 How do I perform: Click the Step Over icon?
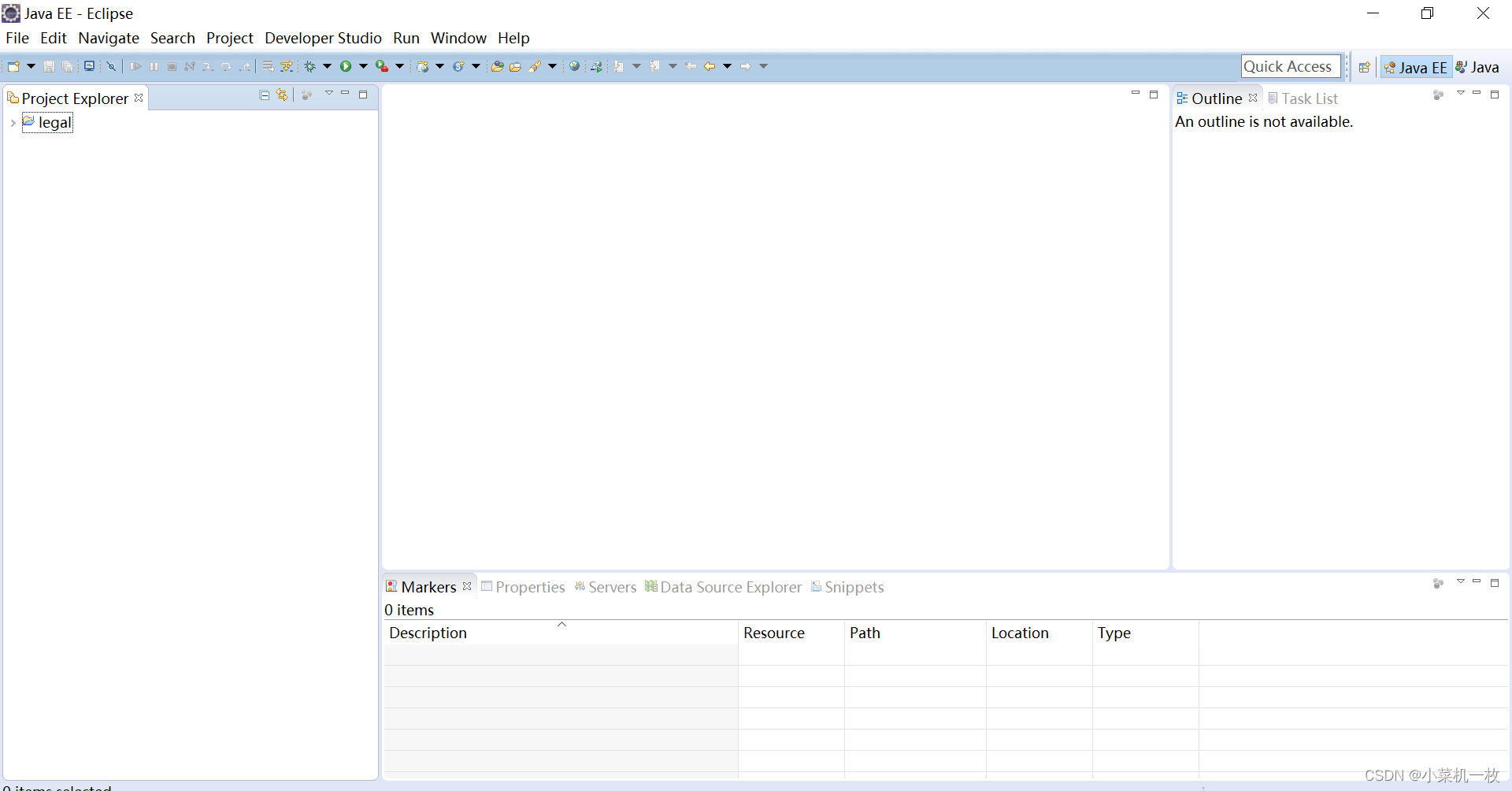226,67
